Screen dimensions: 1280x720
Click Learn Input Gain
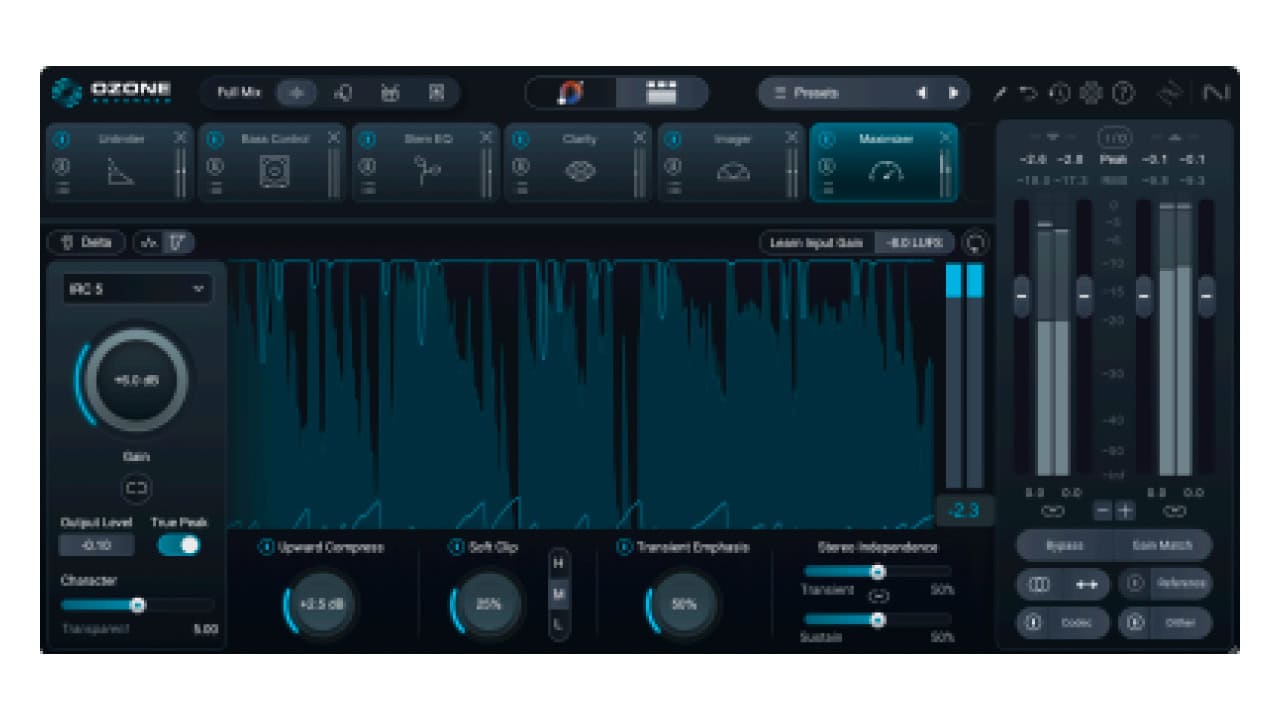[816, 243]
